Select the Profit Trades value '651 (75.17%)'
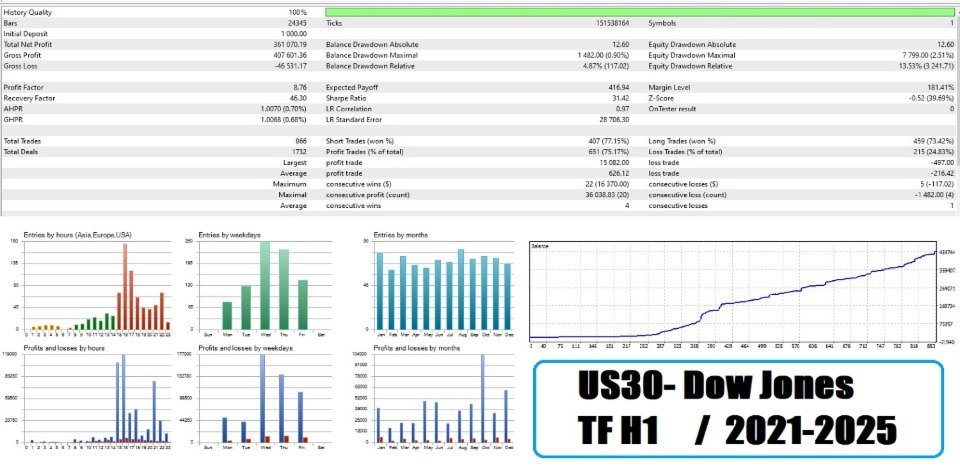Screen dimensions: 960x469 pyautogui.click(x=609, y=152)
